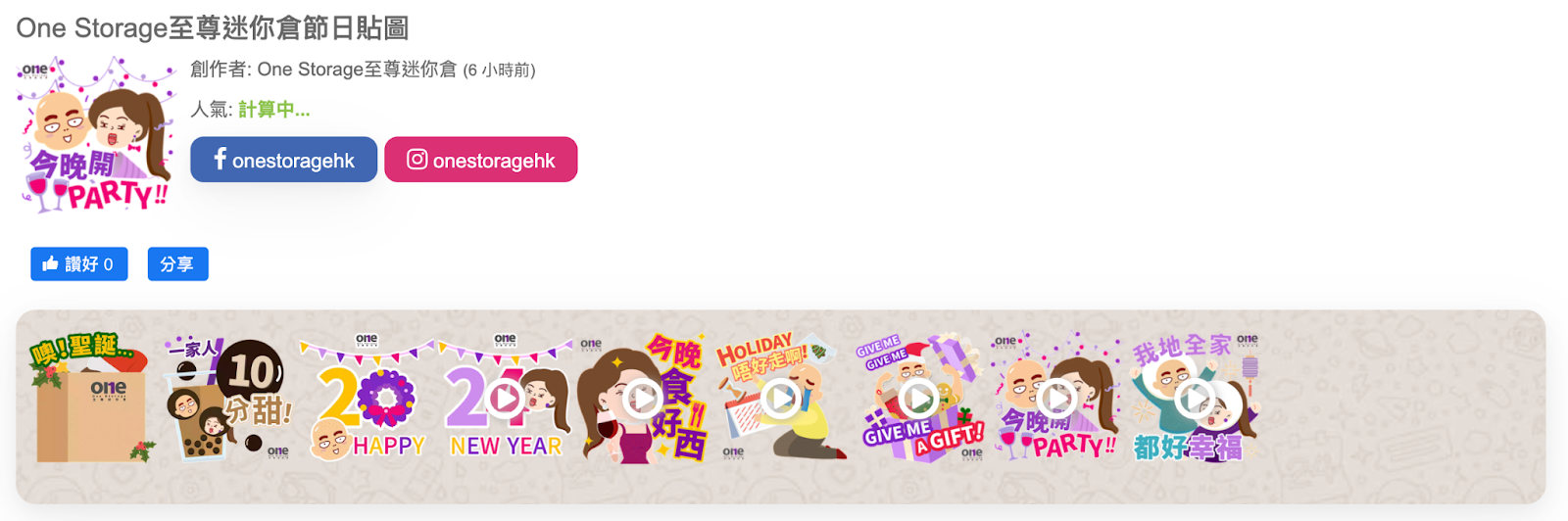This screenshot has height=521, width=1568.
Task: Play the HOLIDAY 唔好走啊 sticker
Action: click(781, 398)
